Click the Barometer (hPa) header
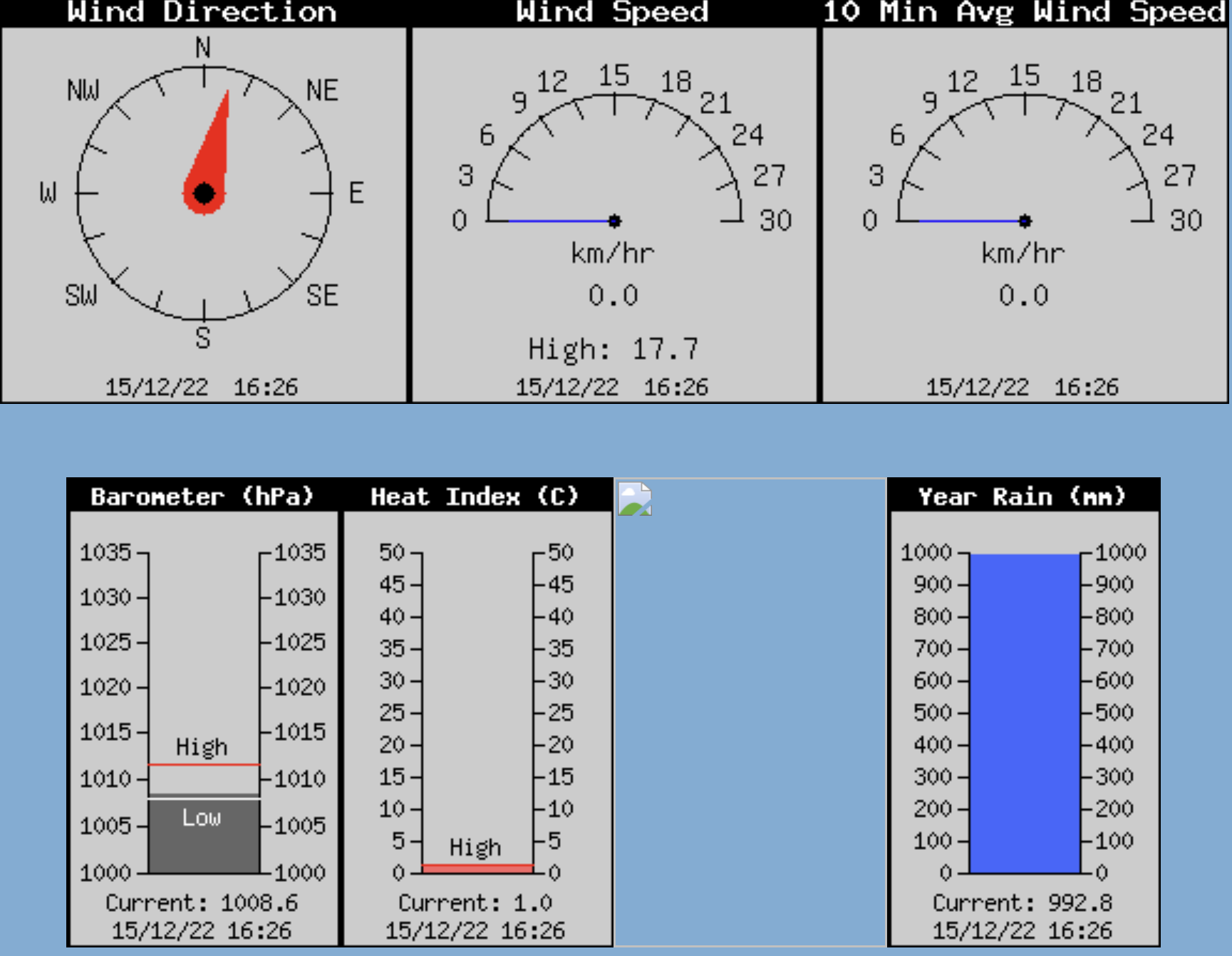The image size is (1232, 956). tap(202, 496)
